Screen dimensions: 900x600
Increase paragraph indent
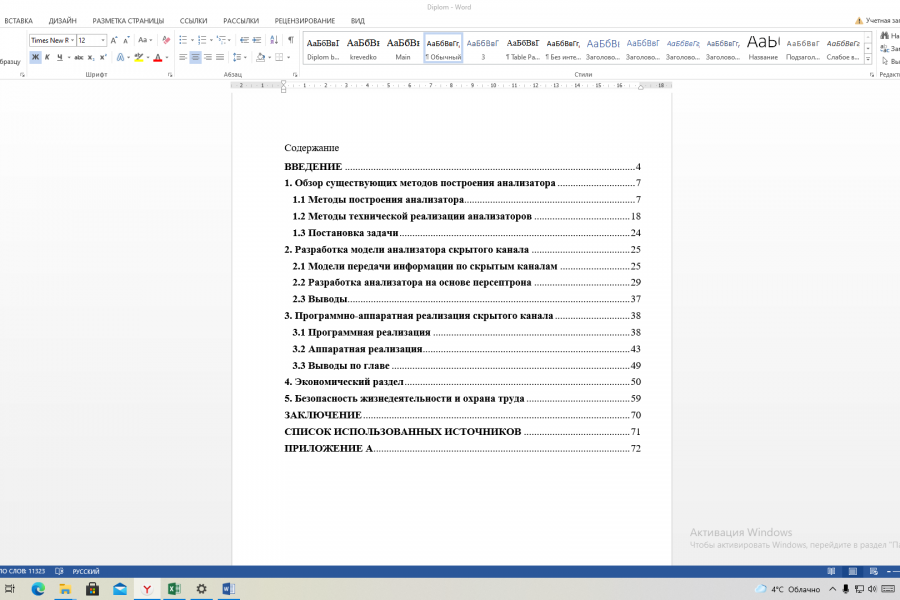point(257,40)
